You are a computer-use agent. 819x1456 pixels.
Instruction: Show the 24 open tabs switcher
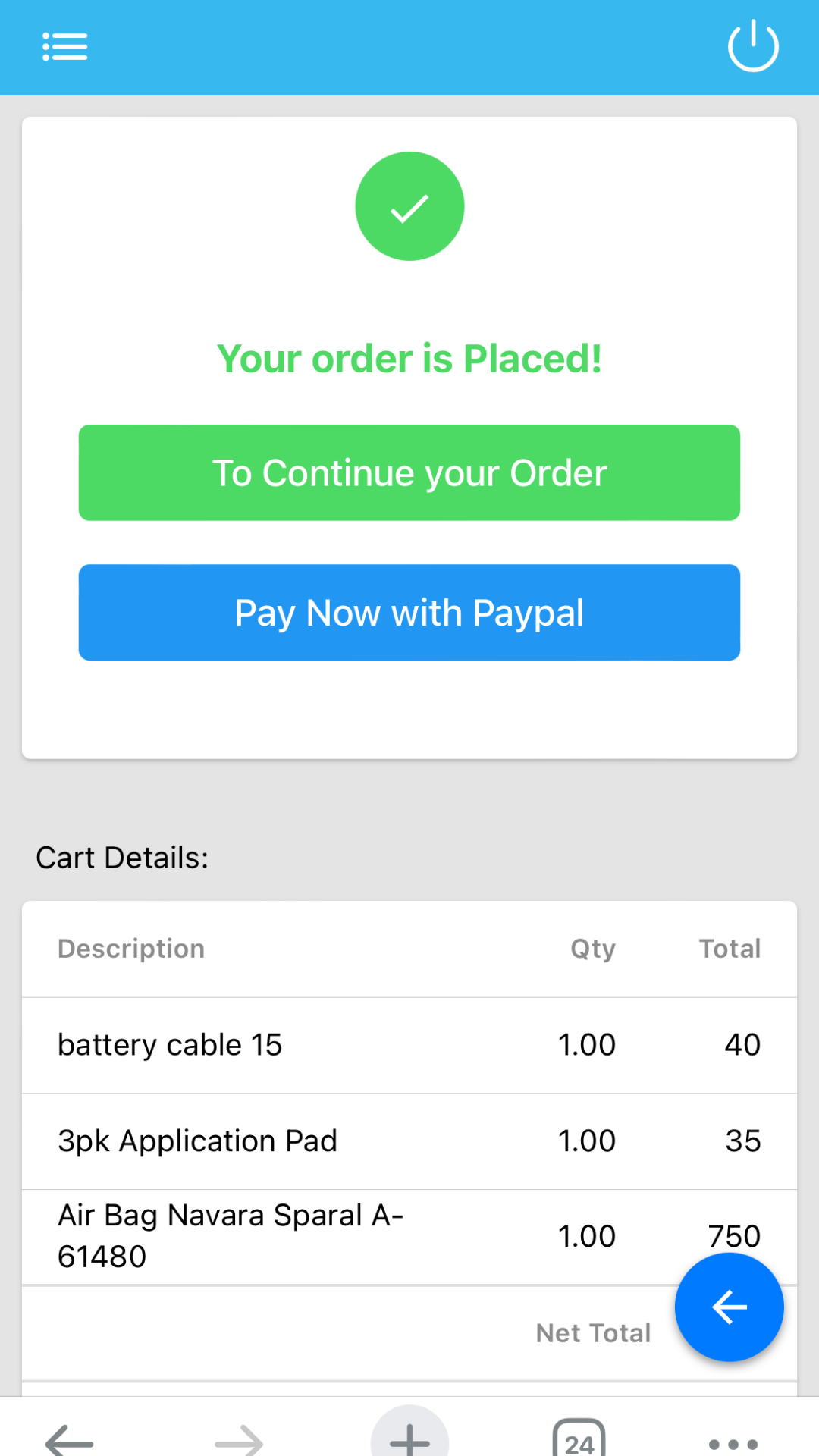pos(579,1438)
